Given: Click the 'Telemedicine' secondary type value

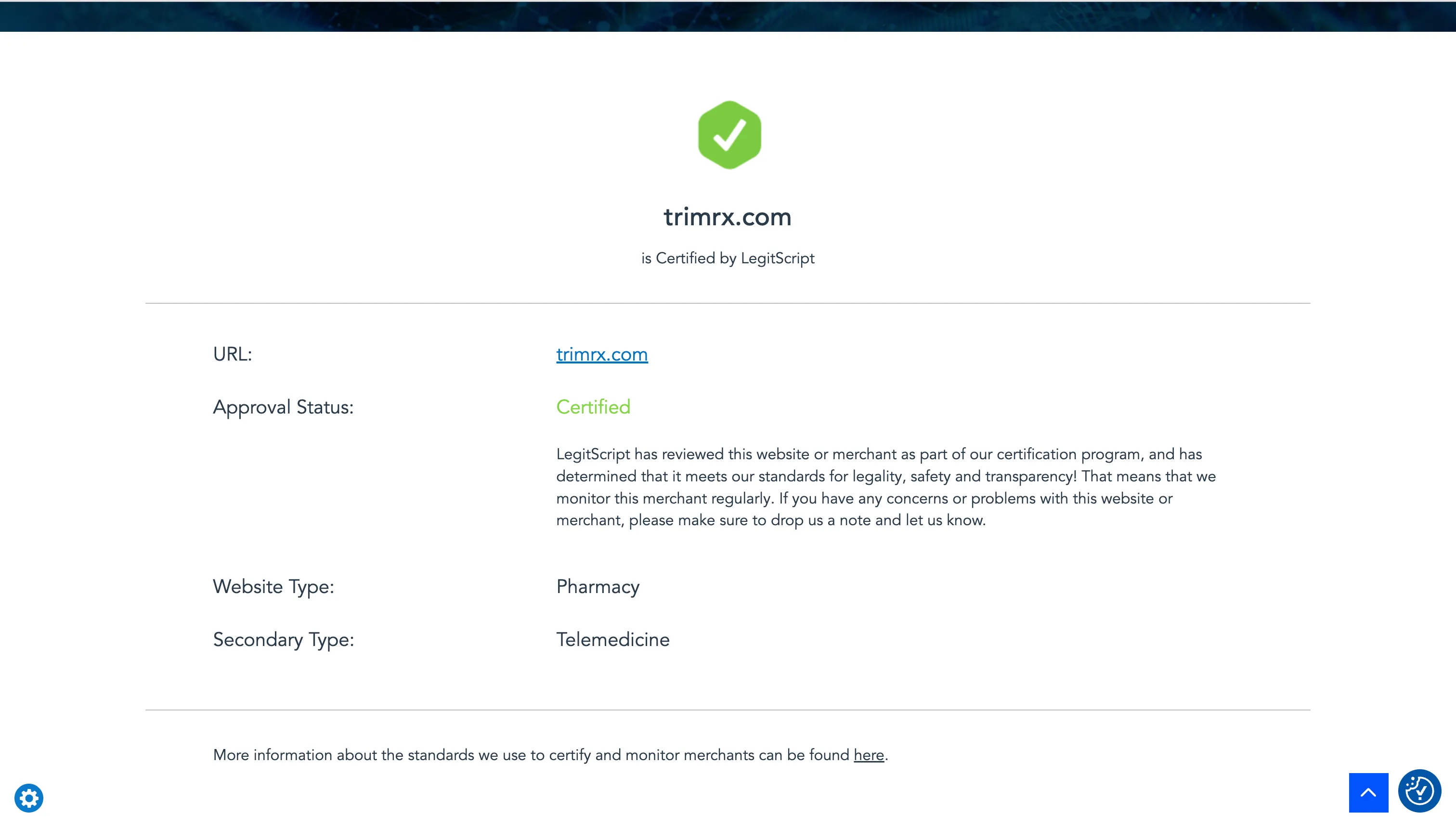Looking at the screenshot, I should pos(612,640).
